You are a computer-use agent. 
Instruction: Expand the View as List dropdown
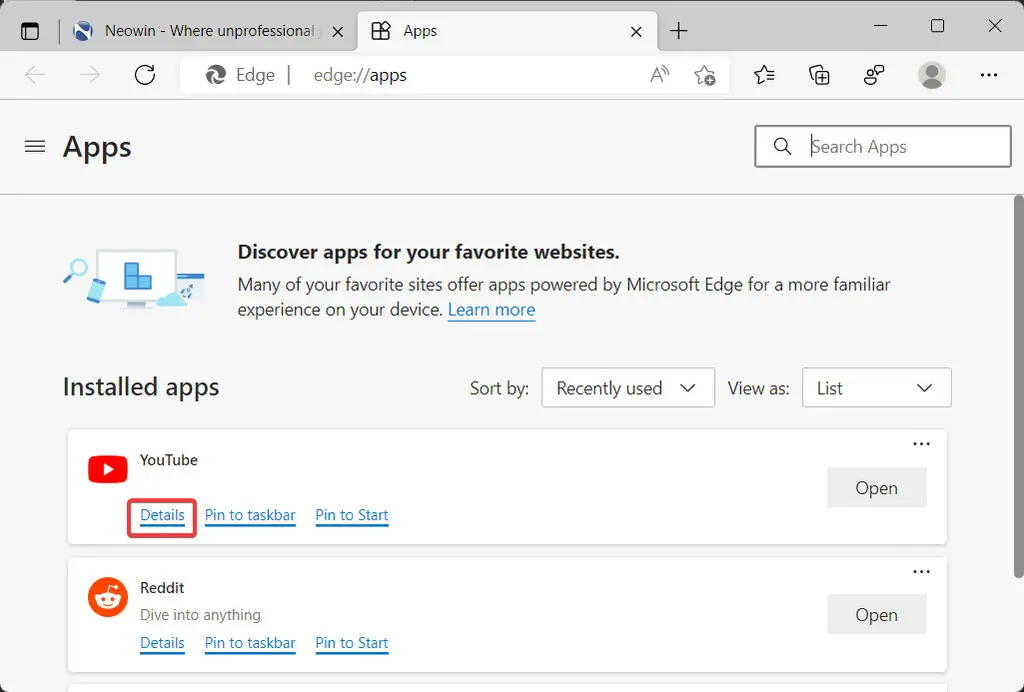pyautogui.click(x=877, y=388)
